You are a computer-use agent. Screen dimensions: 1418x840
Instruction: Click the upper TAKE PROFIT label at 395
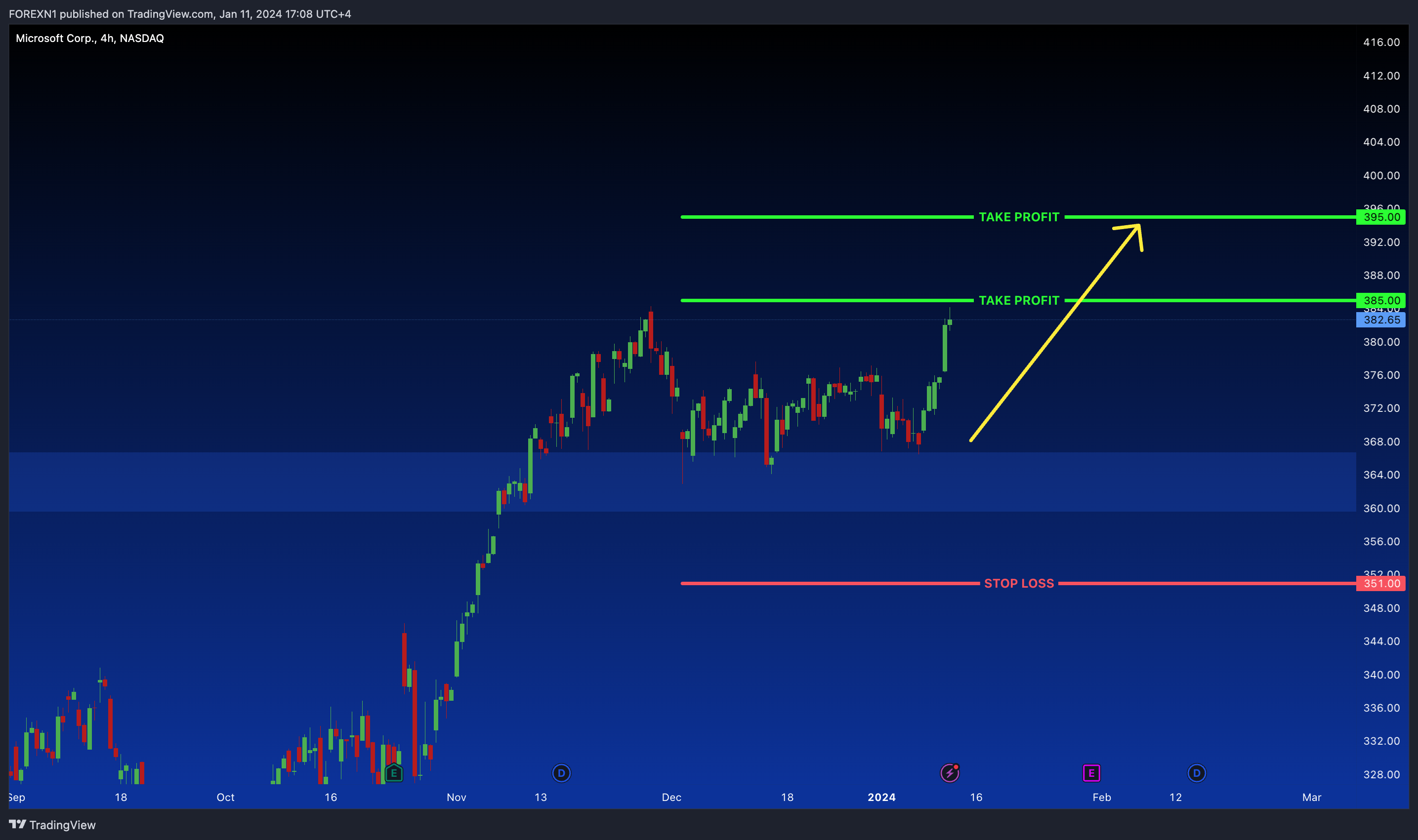point(1019,217)
